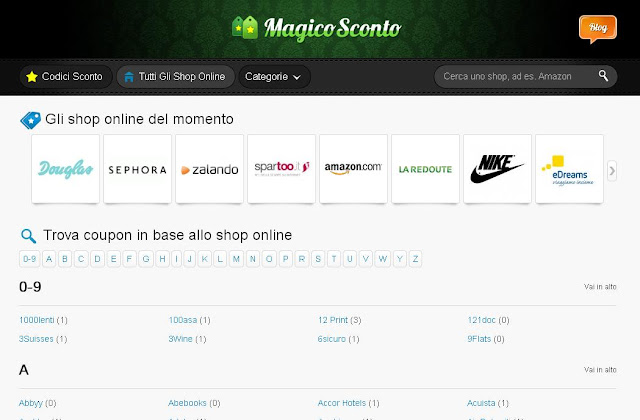
Task: Jump to letter B shops
Action: click(x=65, y=259)
